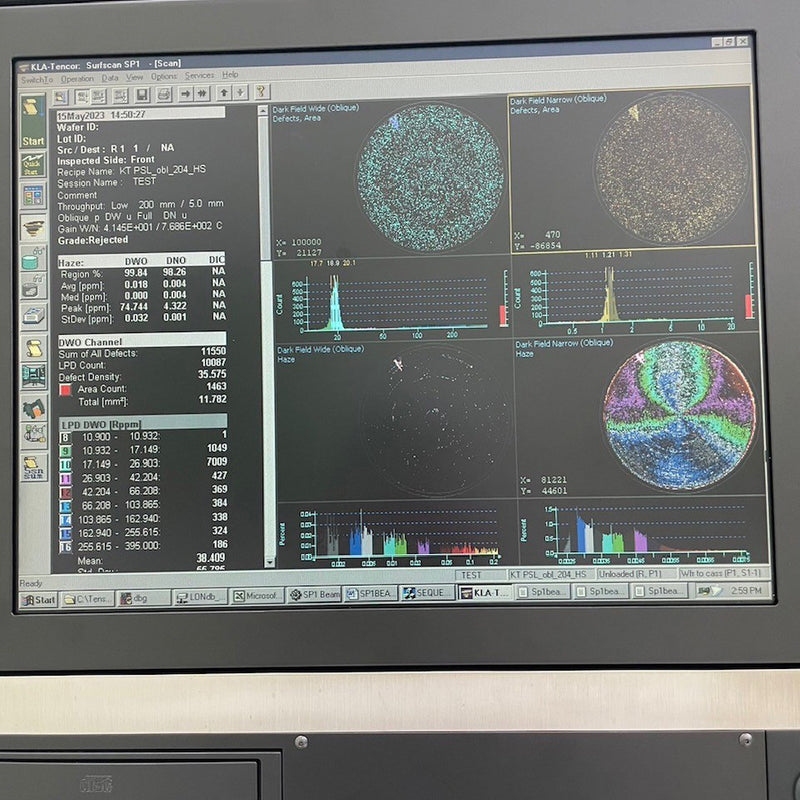800x800 pixels.
Task: Click the hand tool sidebar icon
Action: pos(33,408)
